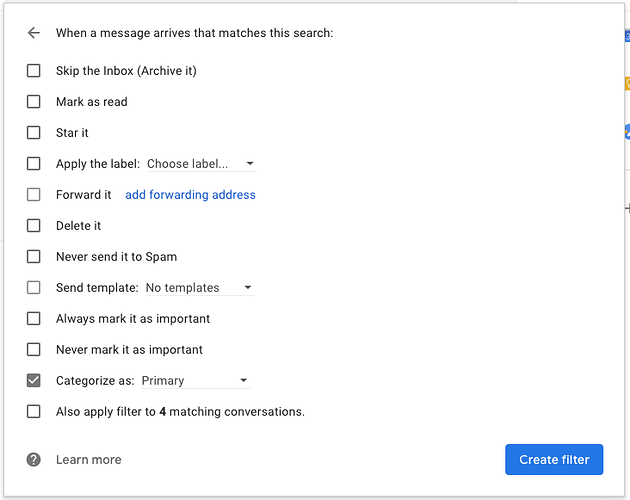This screenshot has width=630, height=500.
Task: Enable the Mark as read checkbox
Action: pos(34,102)
